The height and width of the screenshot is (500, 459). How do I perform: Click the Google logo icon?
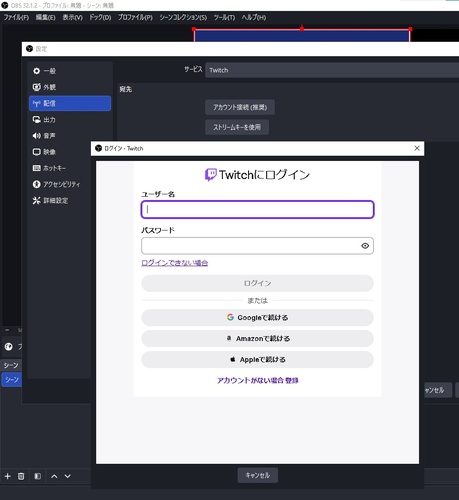[230, 317]
